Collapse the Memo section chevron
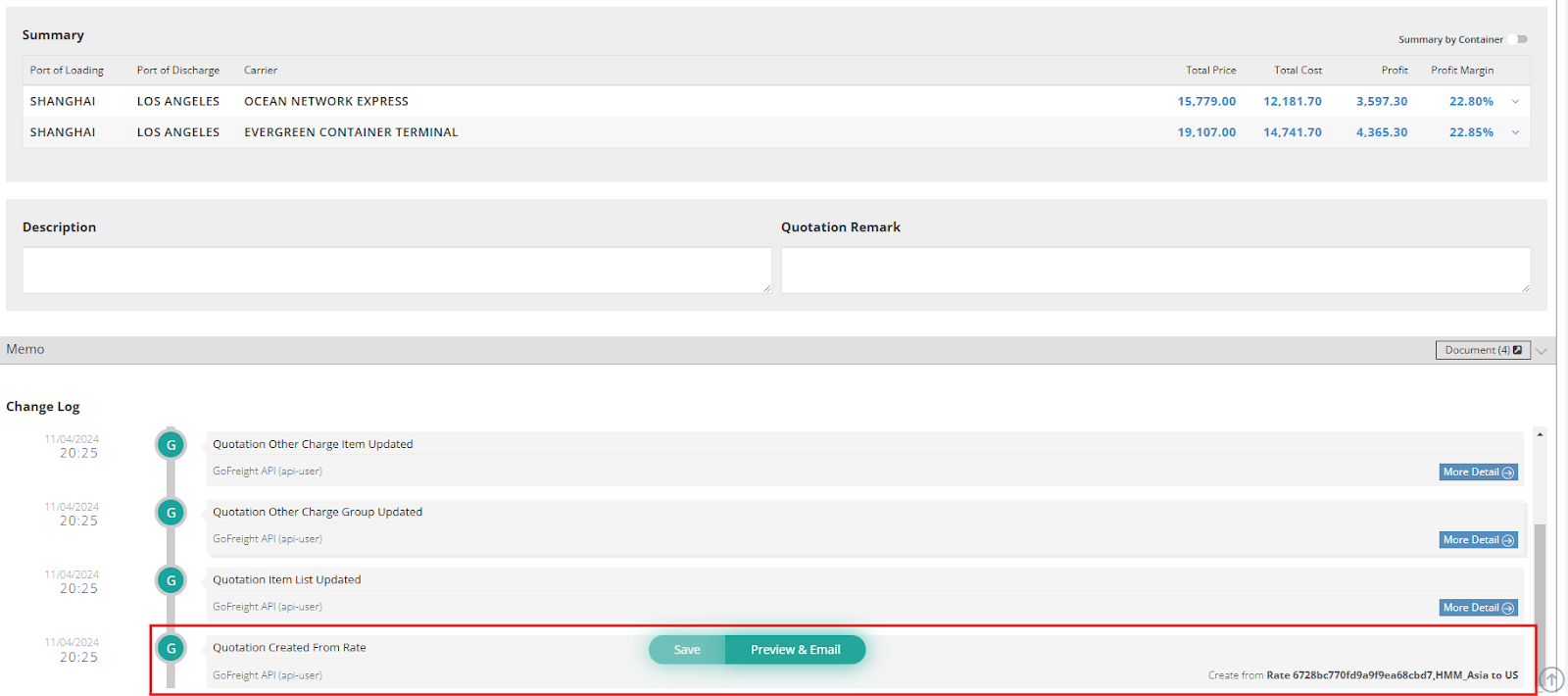1568x696 pixels. tap(1542, 351)
